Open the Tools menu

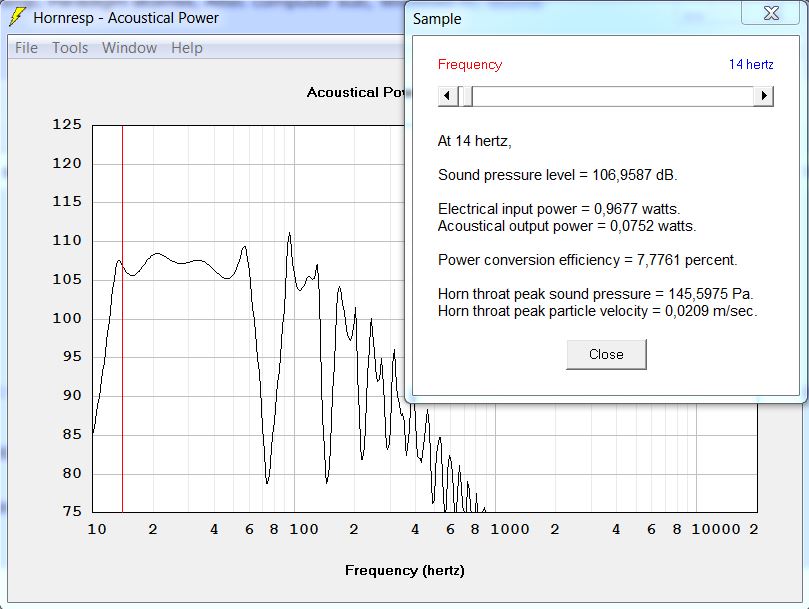(70, 48)
